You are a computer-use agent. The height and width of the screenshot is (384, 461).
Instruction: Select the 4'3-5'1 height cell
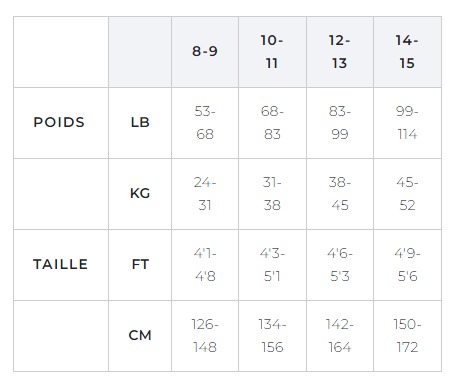(x=272, y=265)
